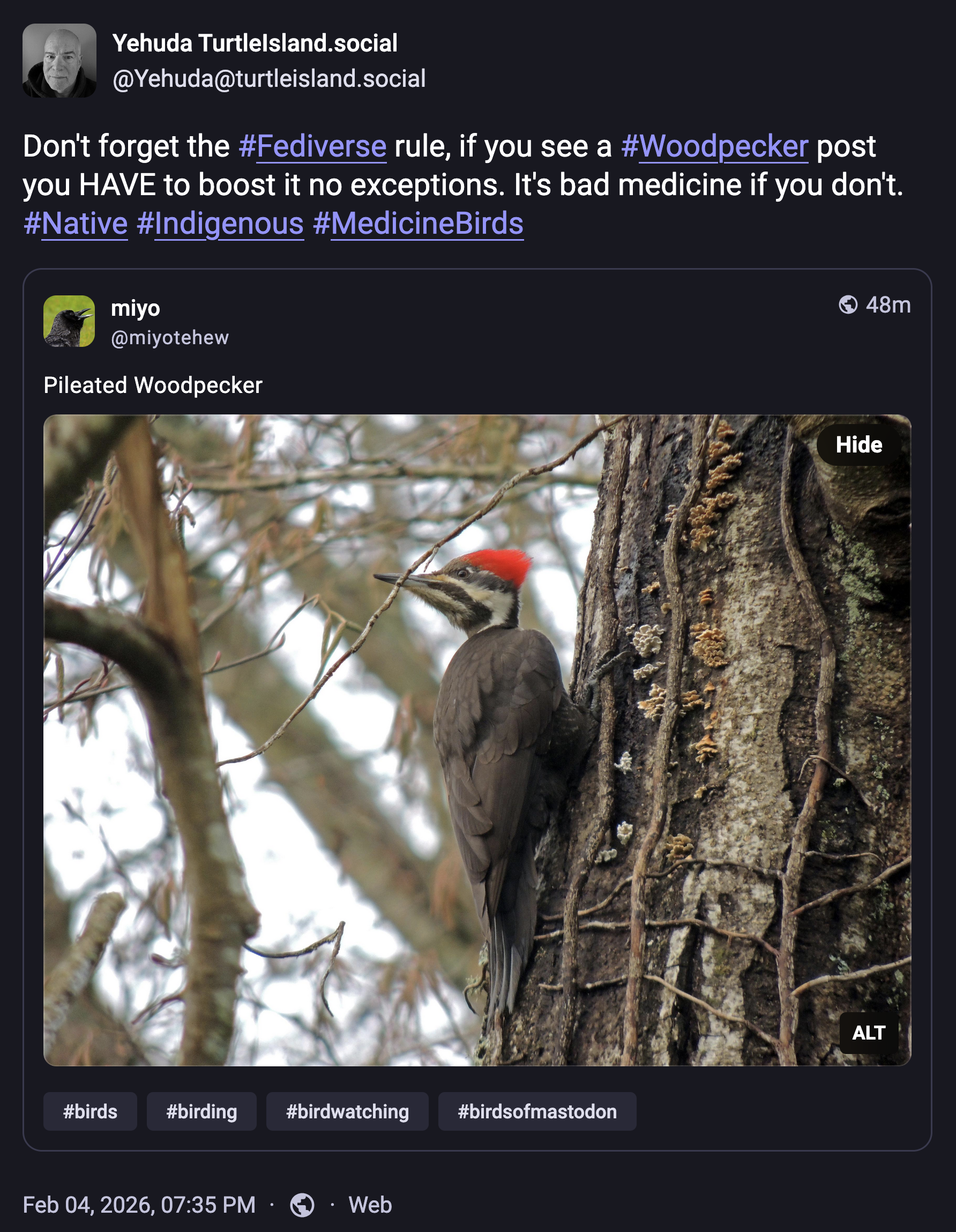The width and height of the screenshot is (956, 1232).
Task: Click the public visibility globe near Web
Action: (x=302, y=1205)
